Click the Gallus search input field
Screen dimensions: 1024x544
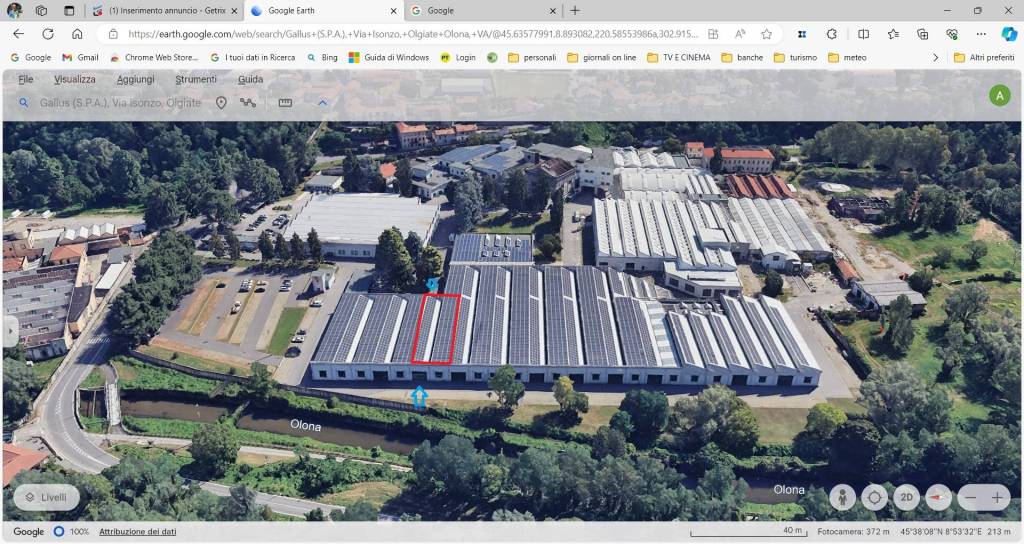point(118,103)
